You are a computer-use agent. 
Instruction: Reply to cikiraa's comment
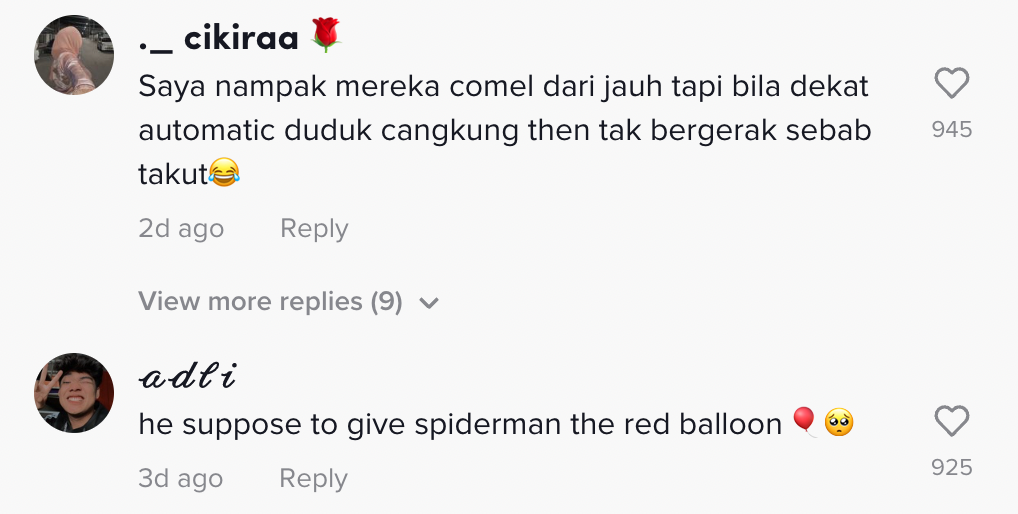point(314,228)
